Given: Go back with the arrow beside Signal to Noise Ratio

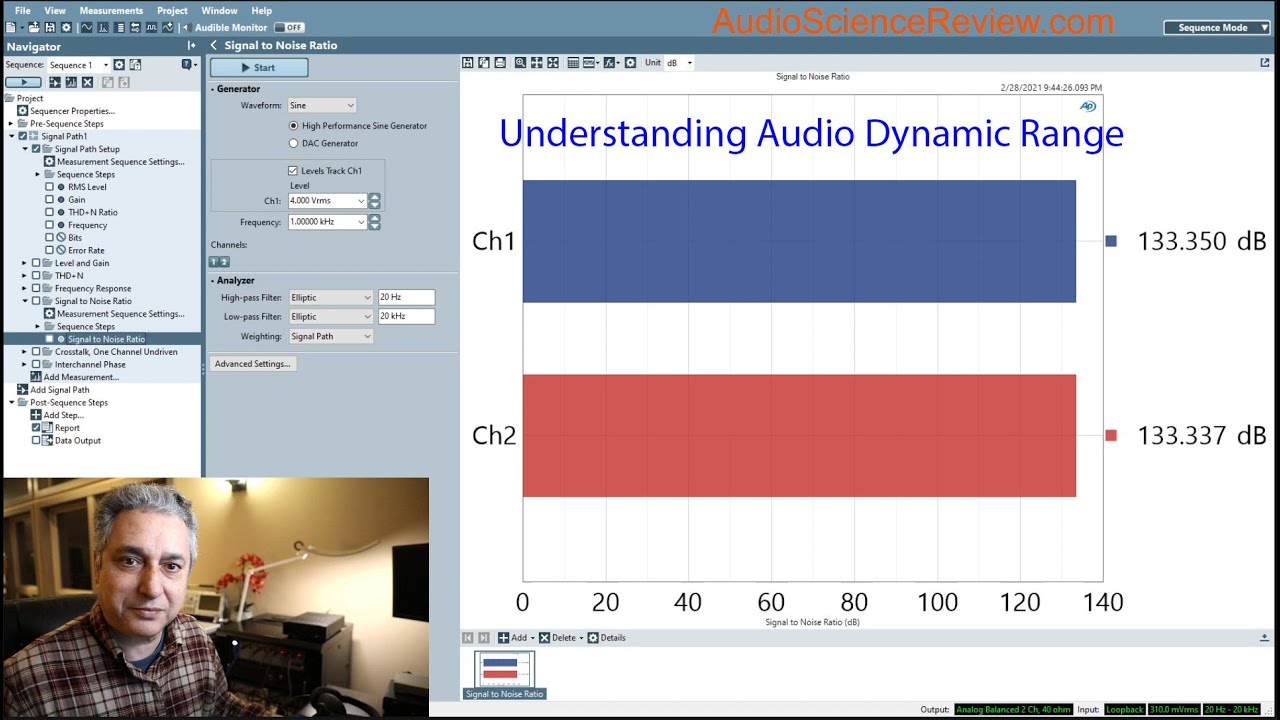Looking at the screenshot, I should click(x=214, y=45).
